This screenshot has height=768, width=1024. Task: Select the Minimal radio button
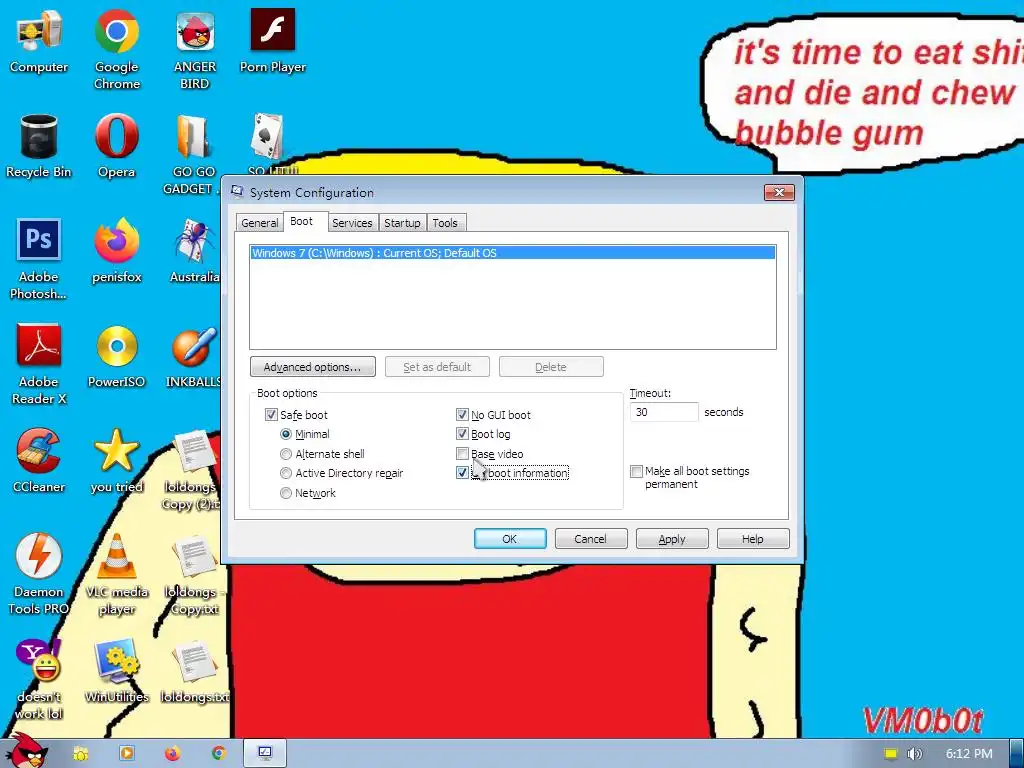[x=286, y=434]
